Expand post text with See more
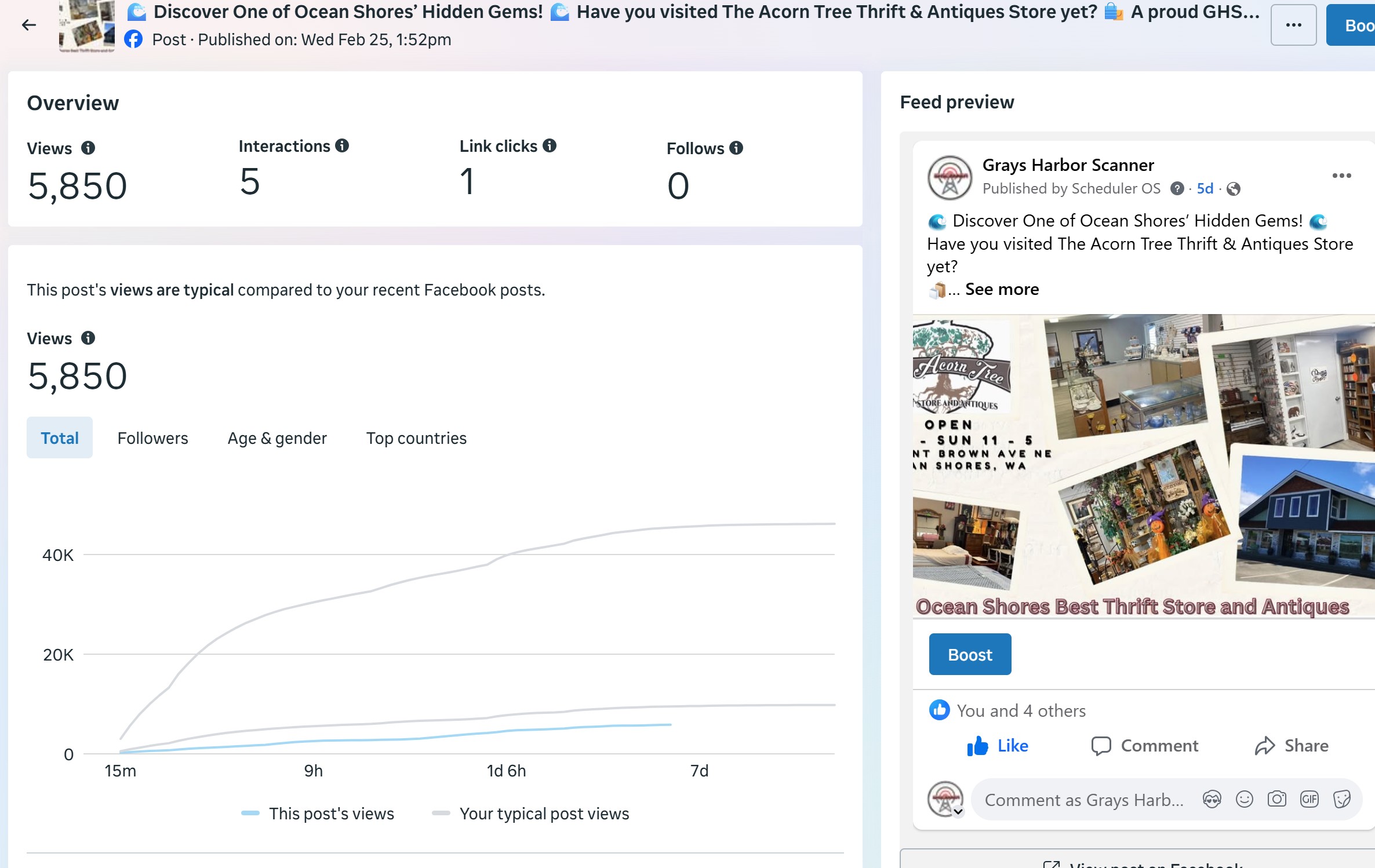Image resolution: width=1375 pixels, height=868 pixels. (x=1002, y=289)
